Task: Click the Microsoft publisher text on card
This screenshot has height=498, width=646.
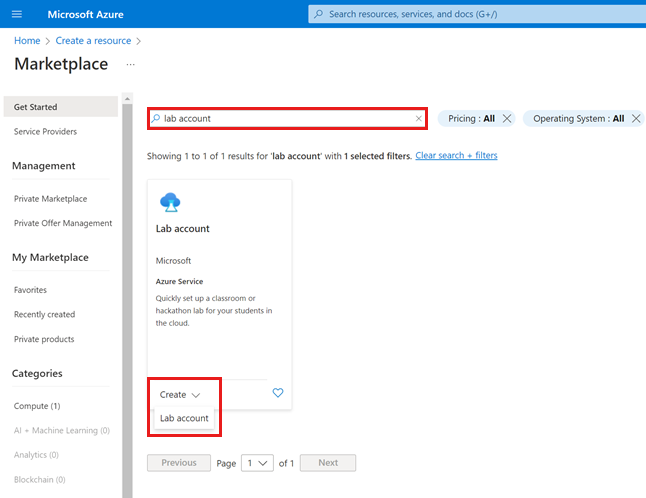Action: (x=173, y=261)
